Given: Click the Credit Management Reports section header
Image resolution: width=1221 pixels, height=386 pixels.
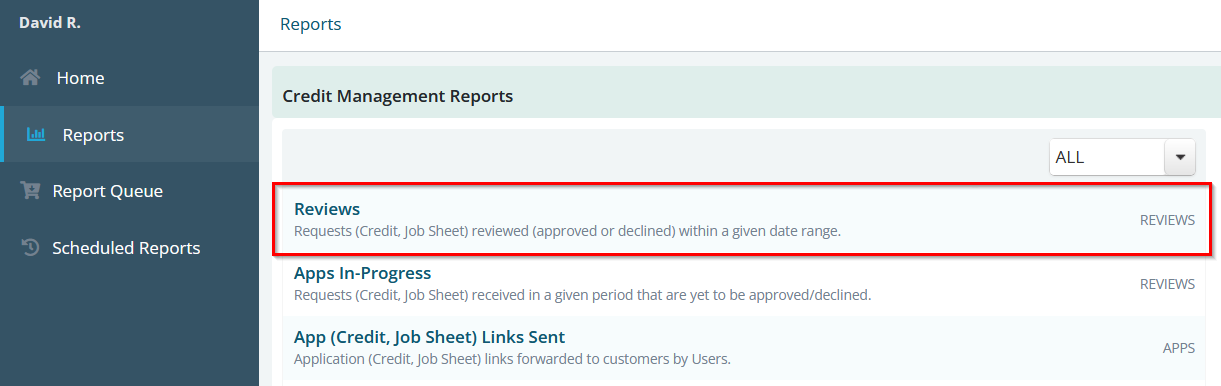Looking at the screenshot, I should [398, 96].
